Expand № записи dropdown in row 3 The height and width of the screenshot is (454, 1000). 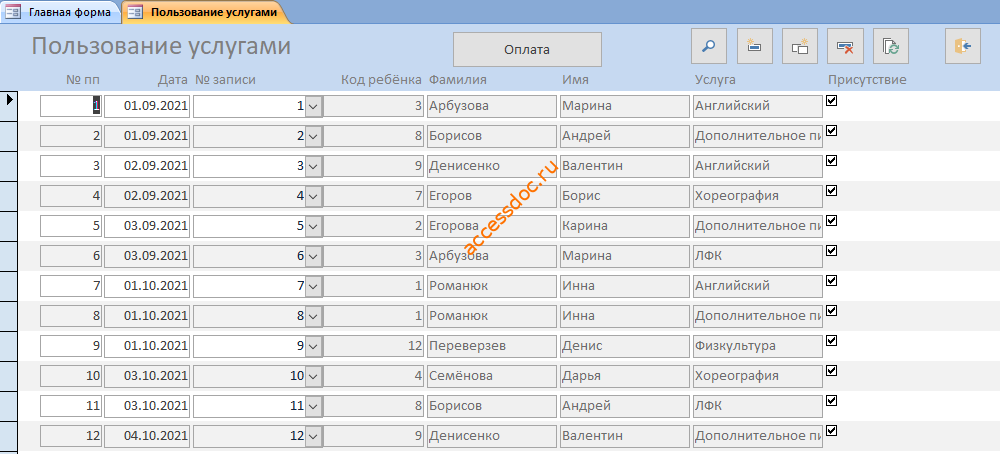point(313,166)
